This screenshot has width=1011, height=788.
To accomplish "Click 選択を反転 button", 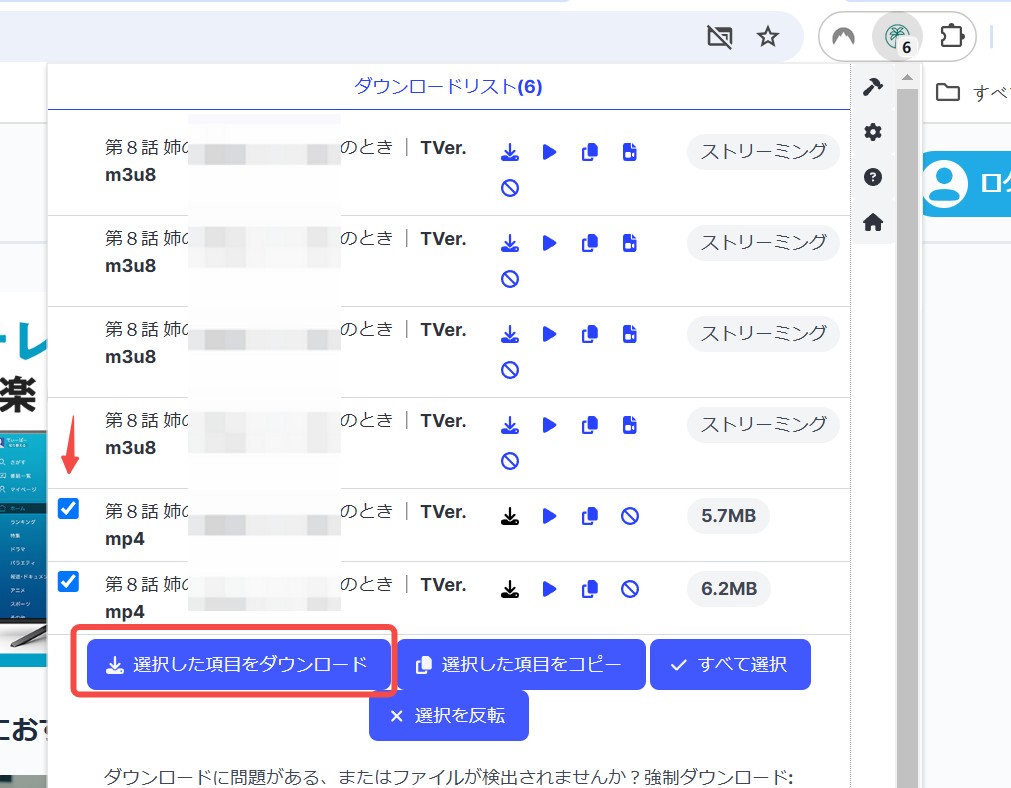I will [x=449, y=716].
